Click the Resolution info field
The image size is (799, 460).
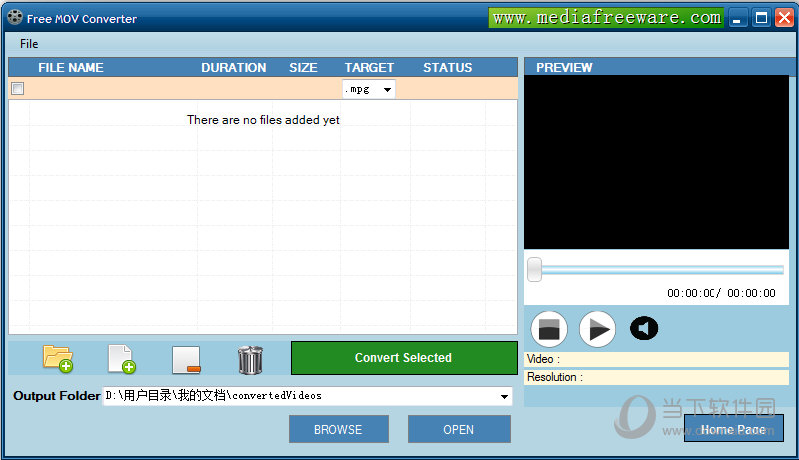tap(656, 377)
